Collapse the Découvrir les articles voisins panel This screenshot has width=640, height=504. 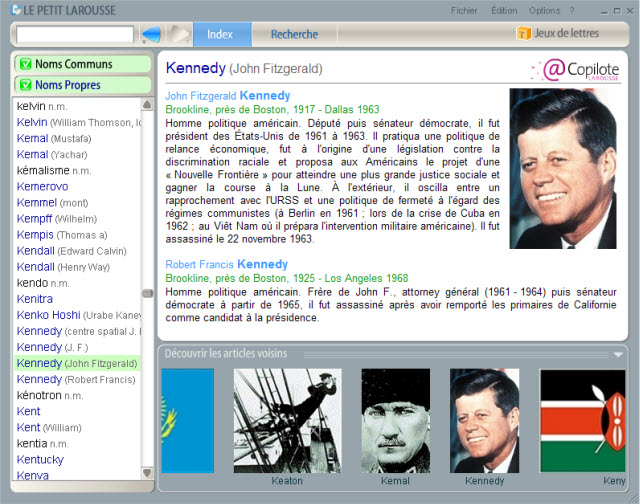pyautogui.click(x=619, y=354)
